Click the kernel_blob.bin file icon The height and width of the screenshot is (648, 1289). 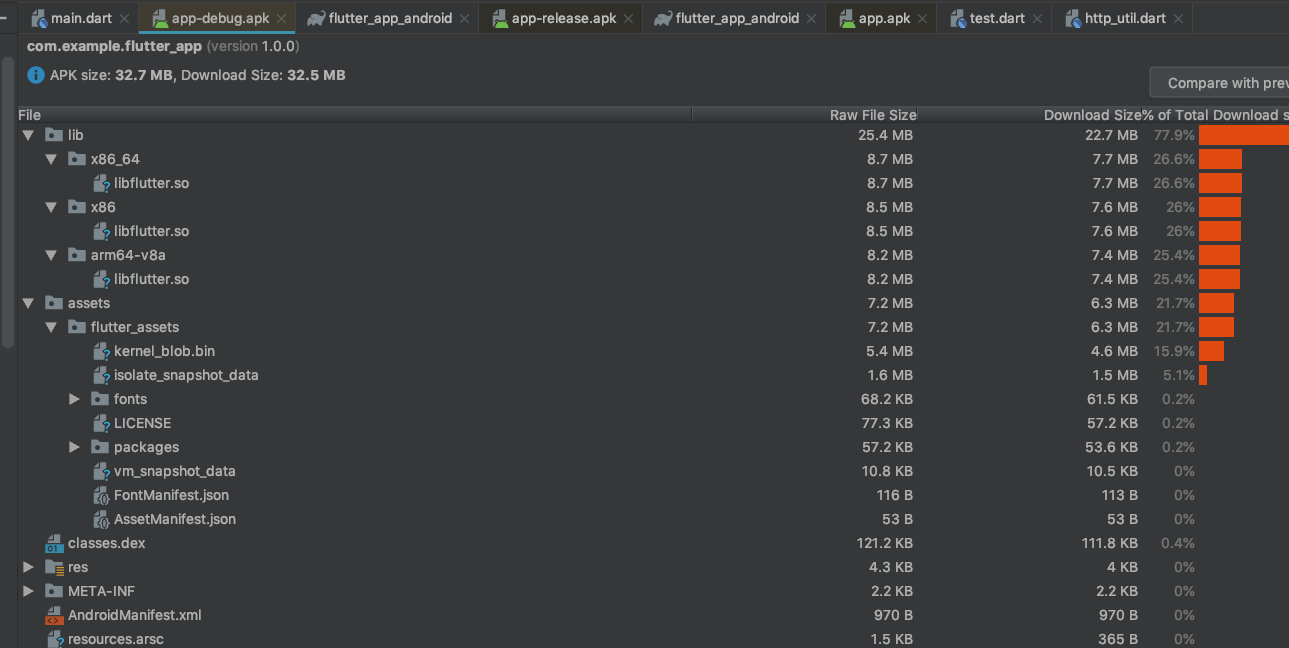coord(100,351)
